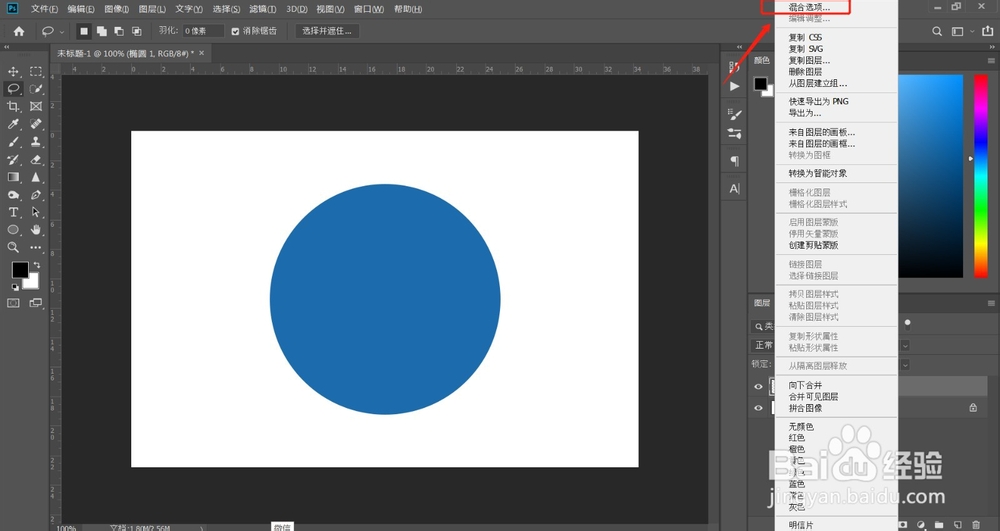Select the Clone Stamp tool

36,142
